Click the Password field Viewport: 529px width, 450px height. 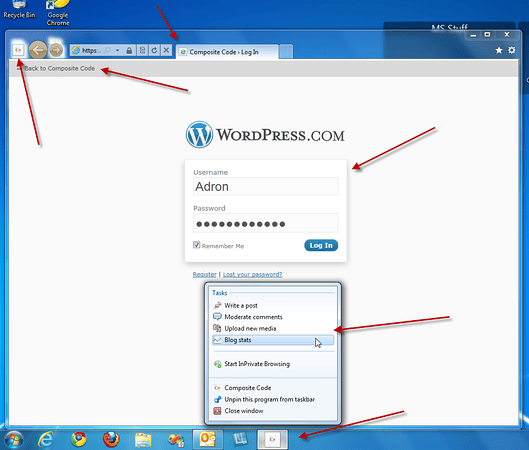(x=266, y=223)
